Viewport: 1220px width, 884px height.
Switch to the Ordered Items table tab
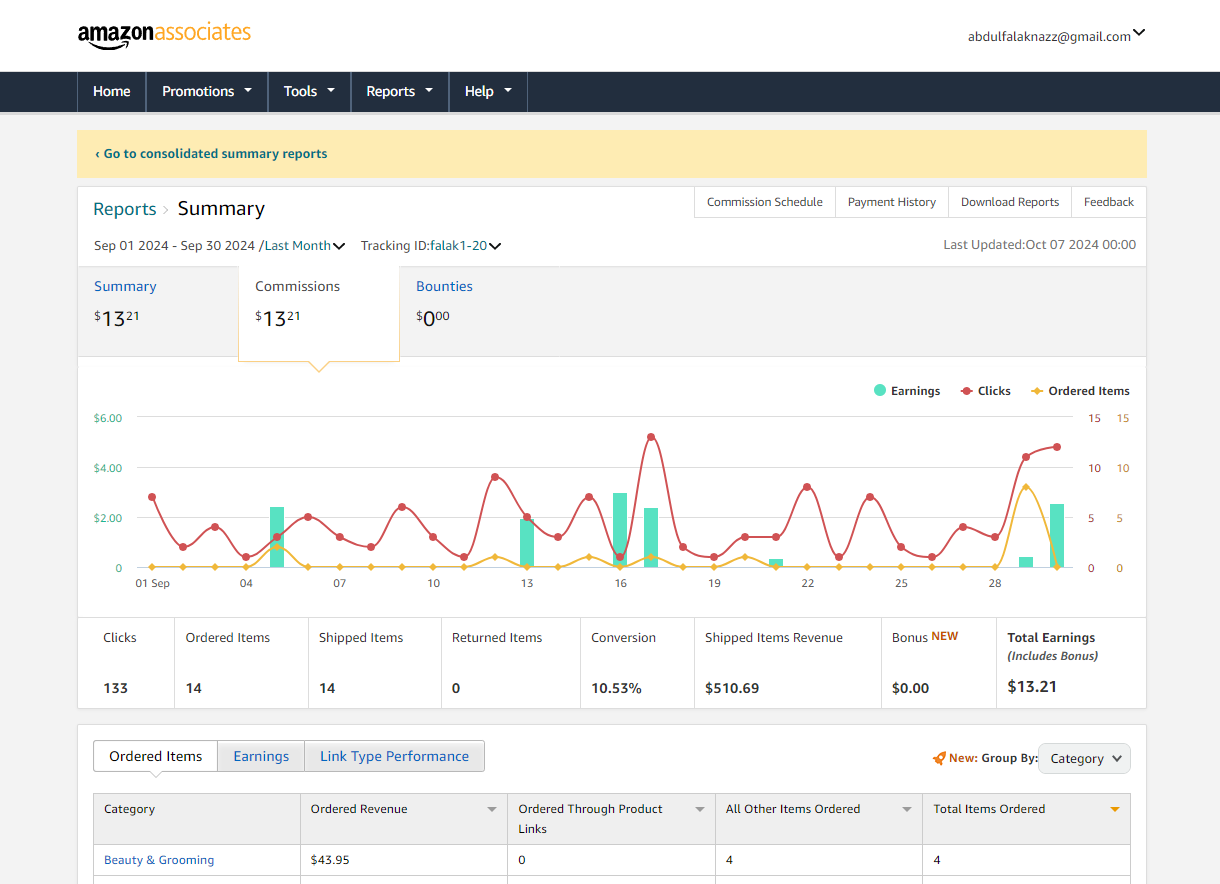[156, 756]
